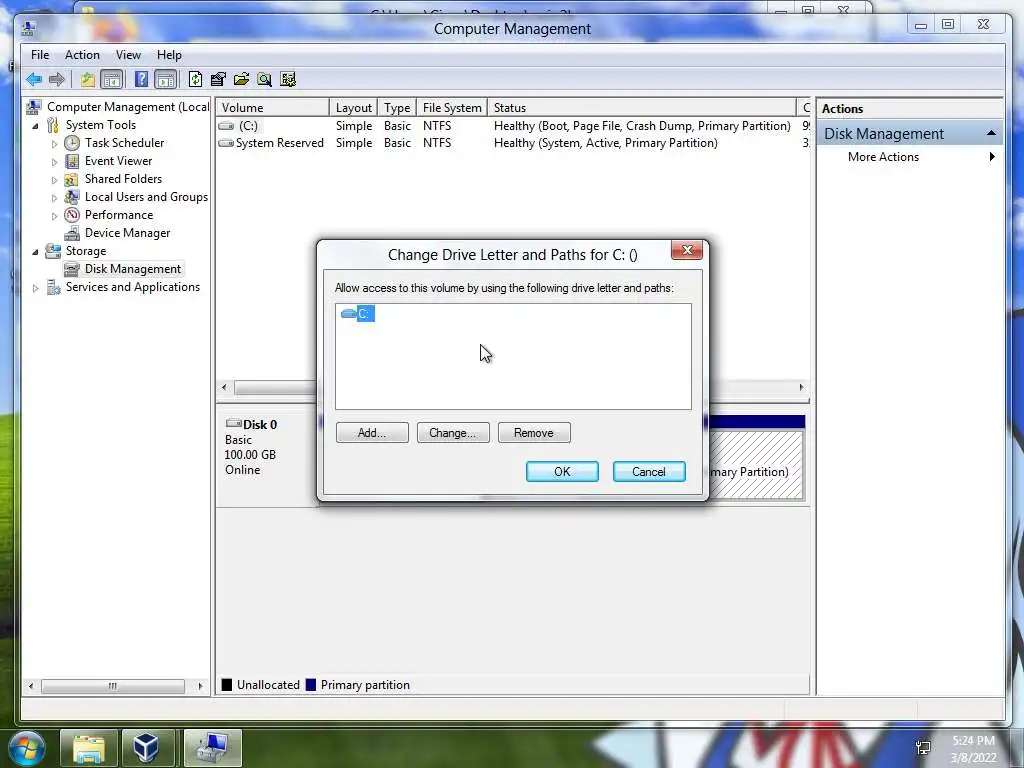The height and width of the screenshot is (768, 1024).
Task: Click the open folder toolbar icon
Action: coord(241,80)
